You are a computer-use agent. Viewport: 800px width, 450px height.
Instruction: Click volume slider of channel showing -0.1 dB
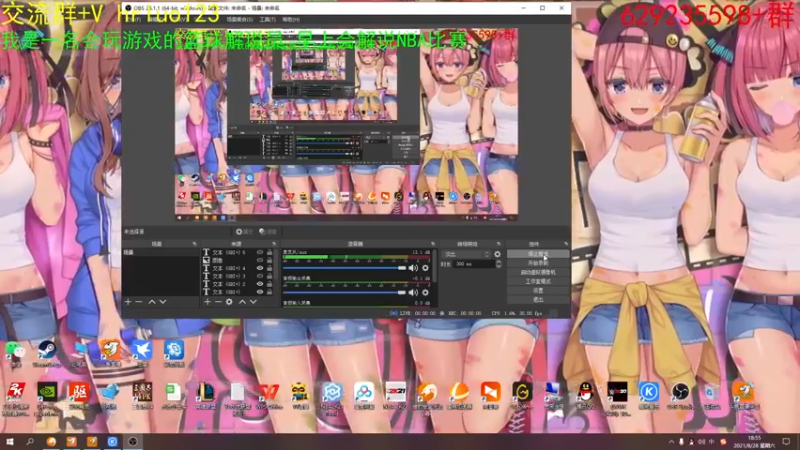(x=344, y=292)
